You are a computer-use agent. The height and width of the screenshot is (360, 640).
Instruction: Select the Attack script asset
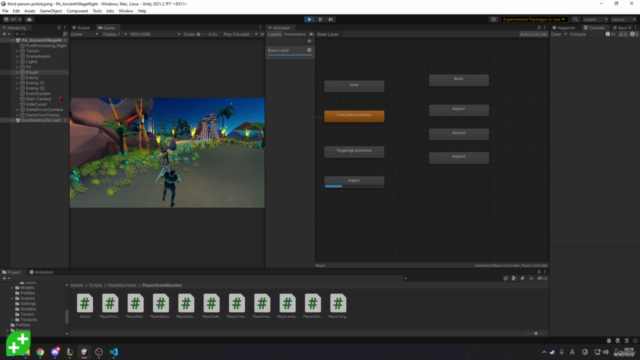coord(85,306)
